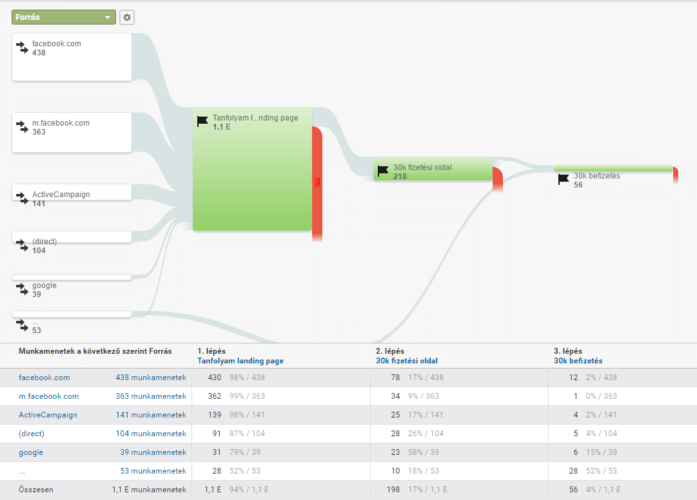The width and height of the screenshot is (697, 500).
Task: Open the Tanfolyam landing page step link
Action: pos(240,361)
